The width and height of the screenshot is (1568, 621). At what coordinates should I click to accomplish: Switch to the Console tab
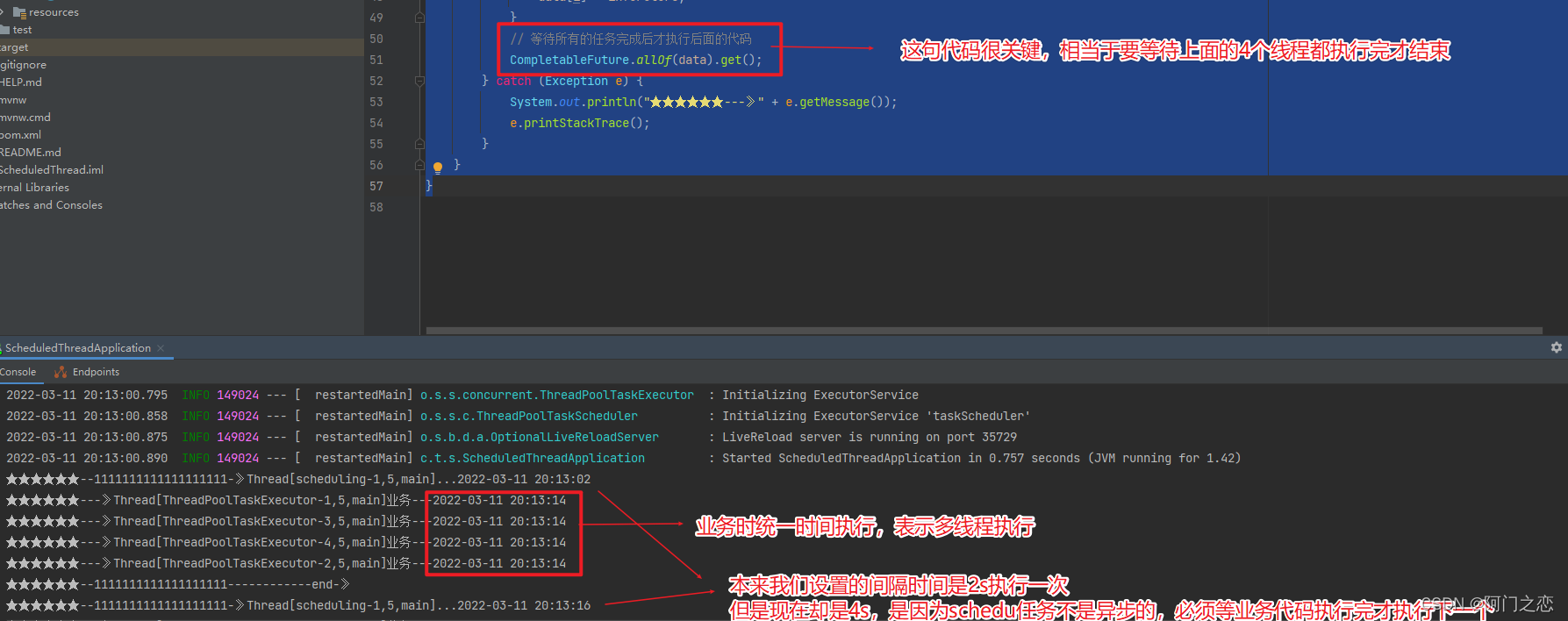pyautogui.click(x=18, y=372)
